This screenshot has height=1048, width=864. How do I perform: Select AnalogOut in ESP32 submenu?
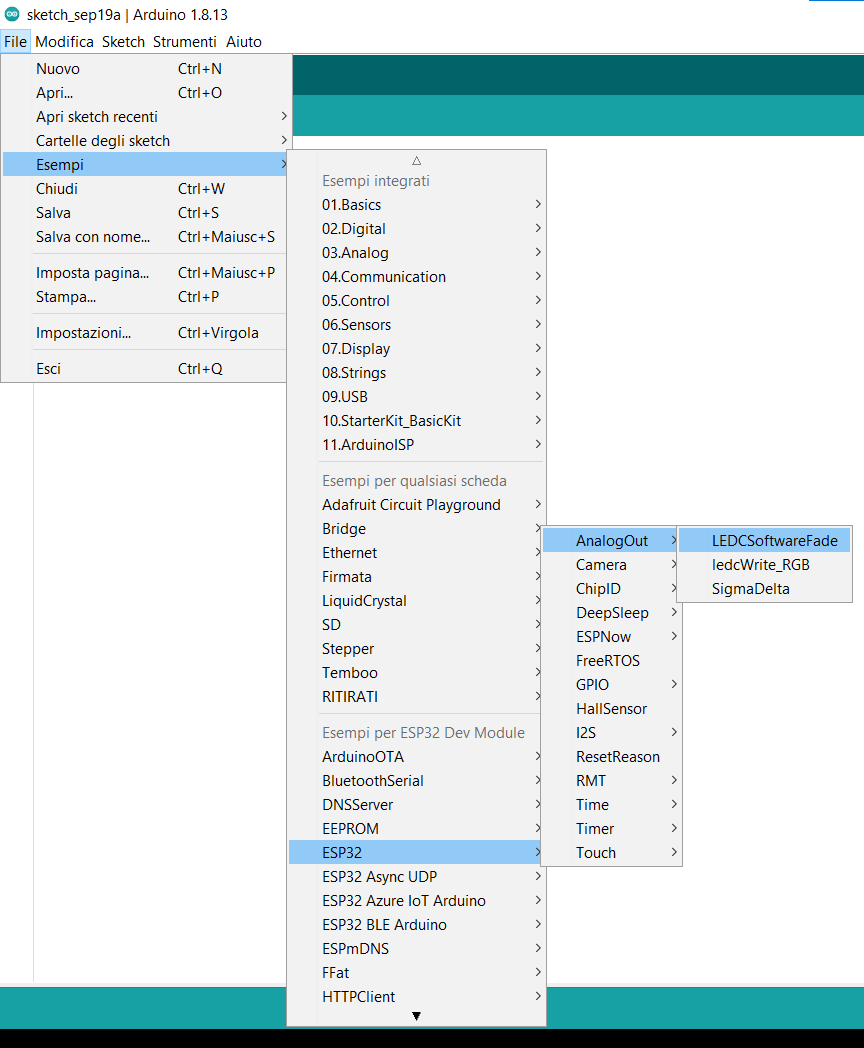point(611,541)
